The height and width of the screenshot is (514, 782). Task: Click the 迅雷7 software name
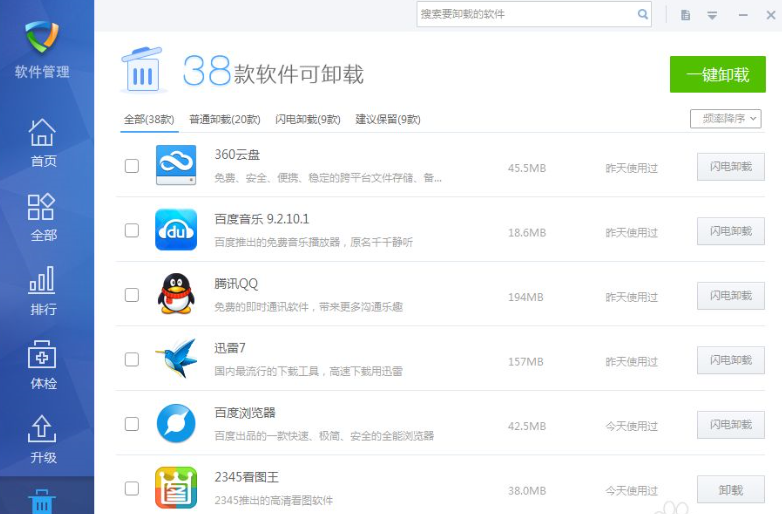click(x=230, y=348)
